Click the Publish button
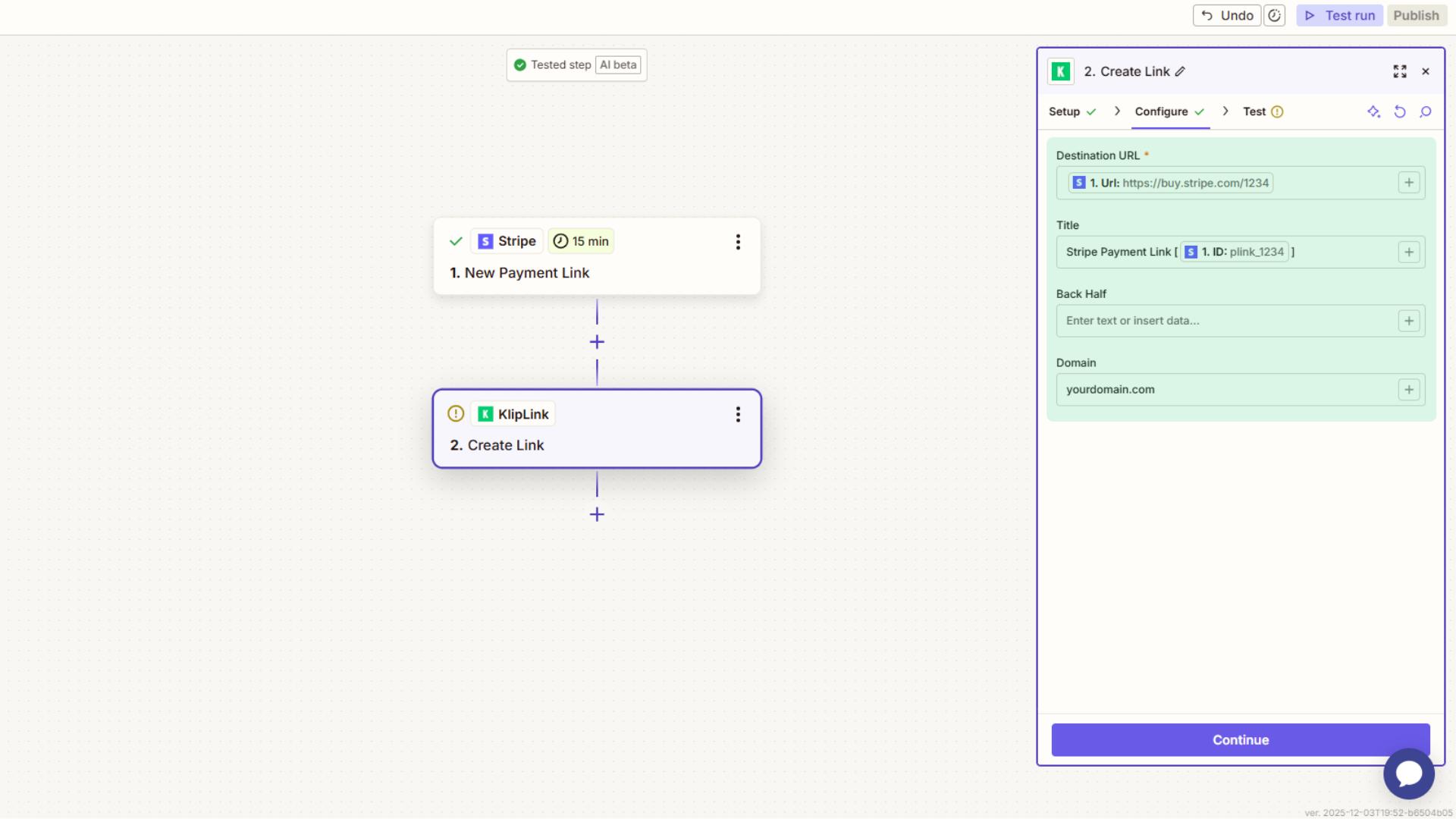 (x=1417, y=15)
